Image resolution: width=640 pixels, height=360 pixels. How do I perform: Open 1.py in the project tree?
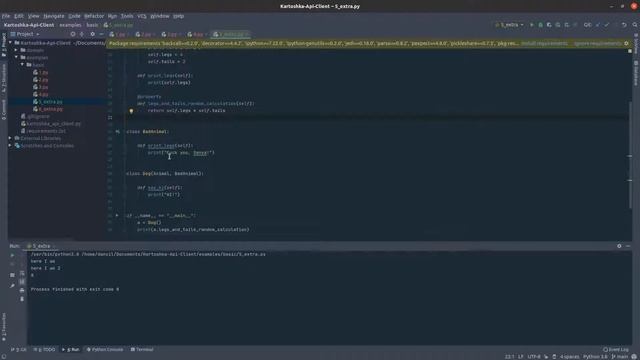pos(41,72)
